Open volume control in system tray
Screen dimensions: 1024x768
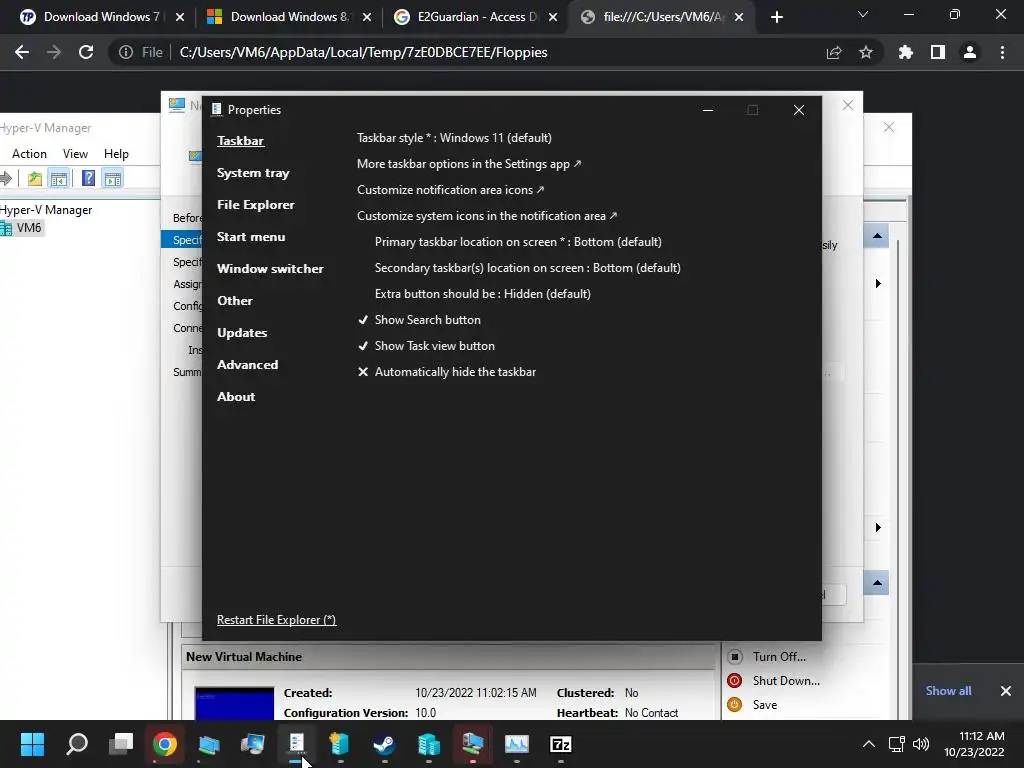[x=921, y=744]
